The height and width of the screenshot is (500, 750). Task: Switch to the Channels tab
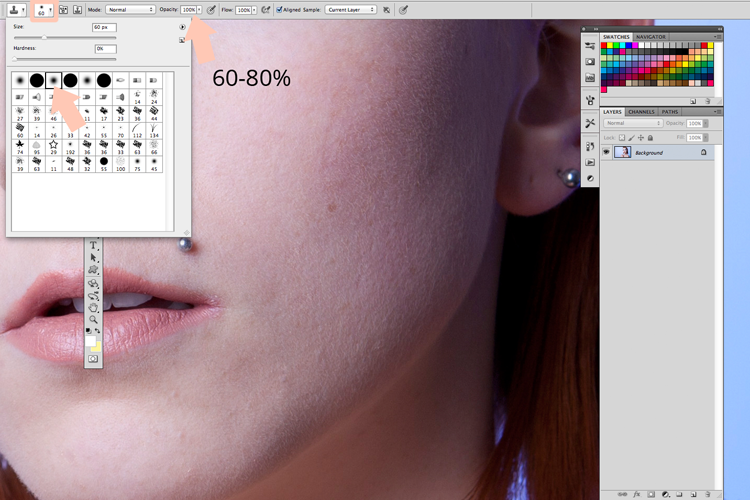(641, 111)
